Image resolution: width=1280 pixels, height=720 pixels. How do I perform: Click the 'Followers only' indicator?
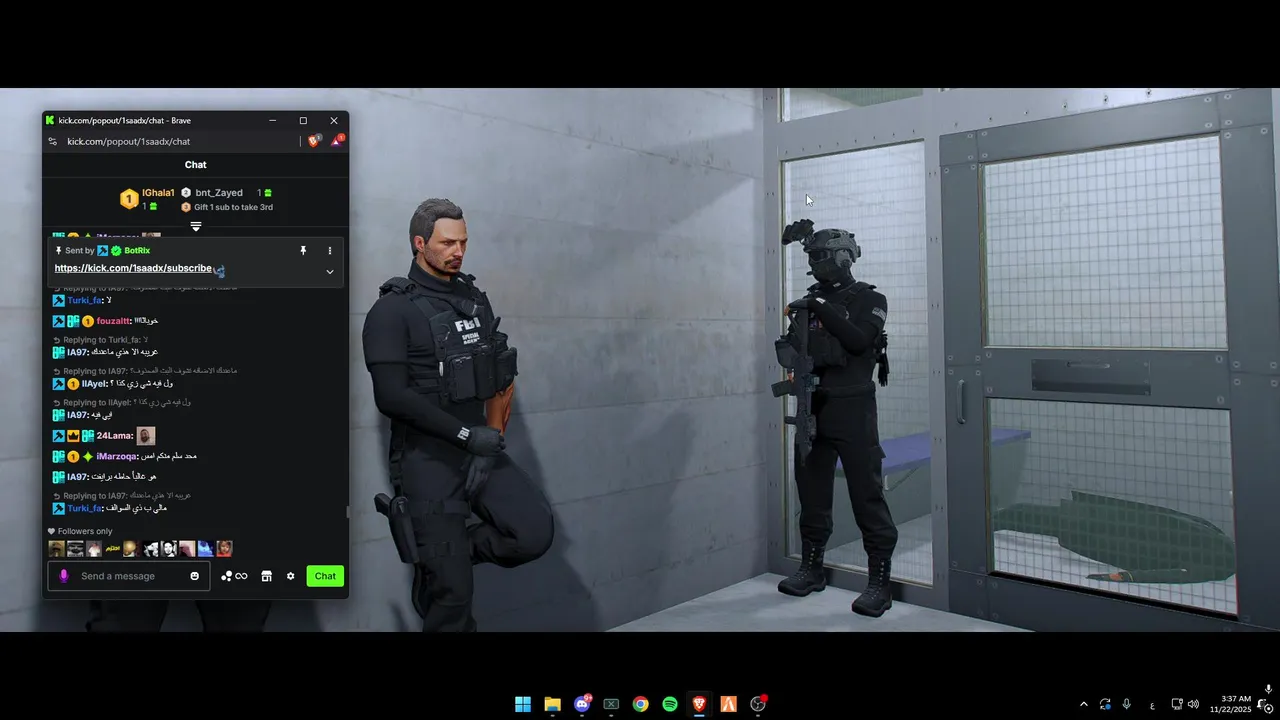80,531
